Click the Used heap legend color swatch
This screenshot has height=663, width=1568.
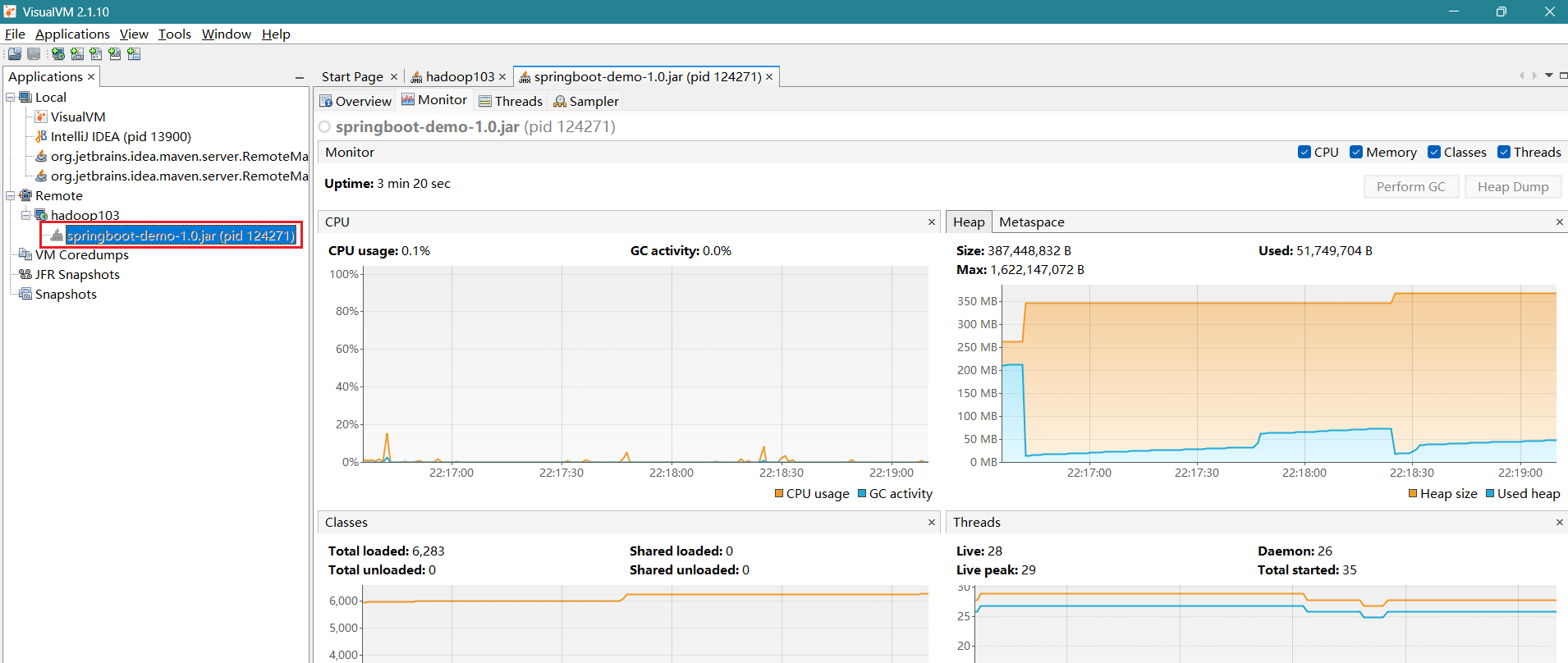click(1490, 494)
